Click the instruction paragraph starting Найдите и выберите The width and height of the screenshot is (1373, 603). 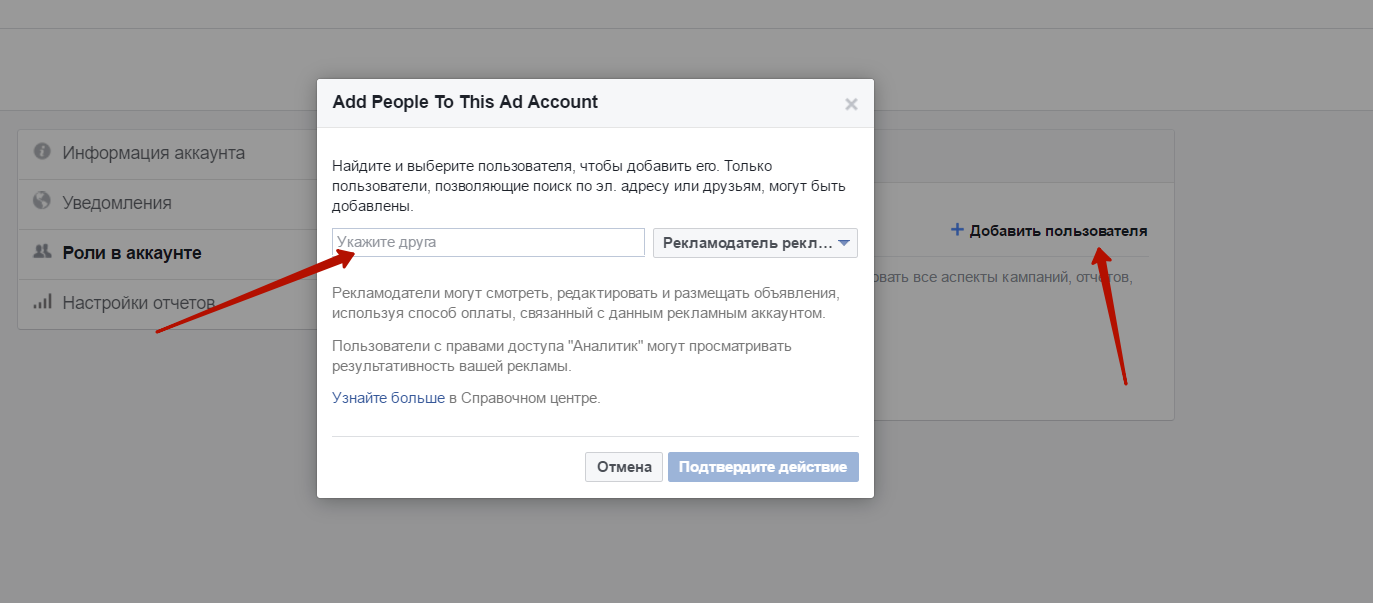pyautogui.click(x=590, y=186)
